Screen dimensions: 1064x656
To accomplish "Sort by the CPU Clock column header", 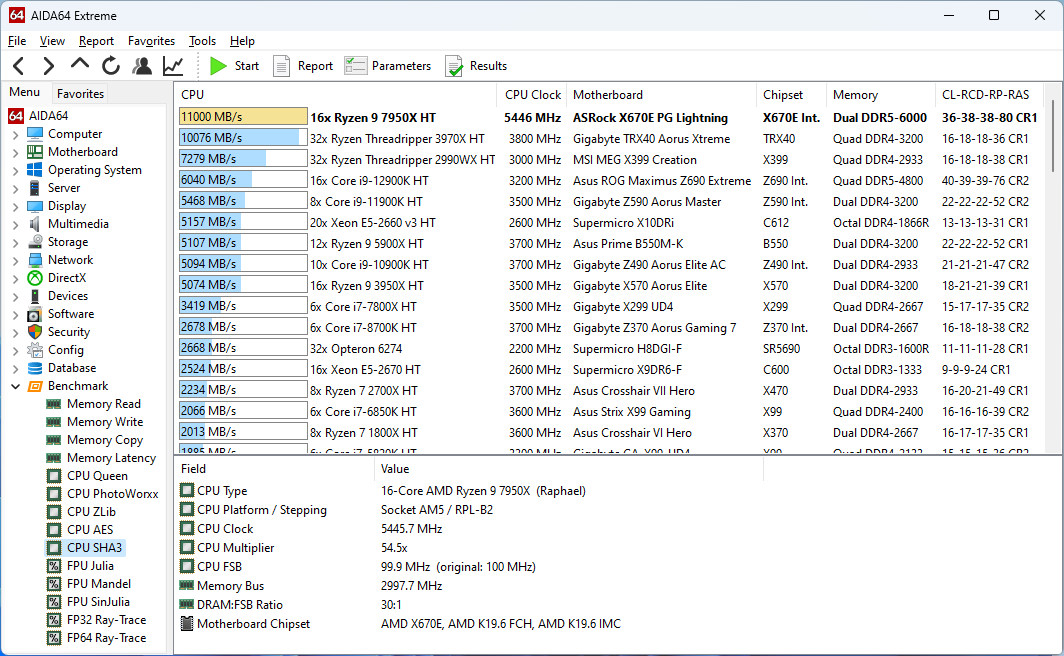I will point(532,95).
